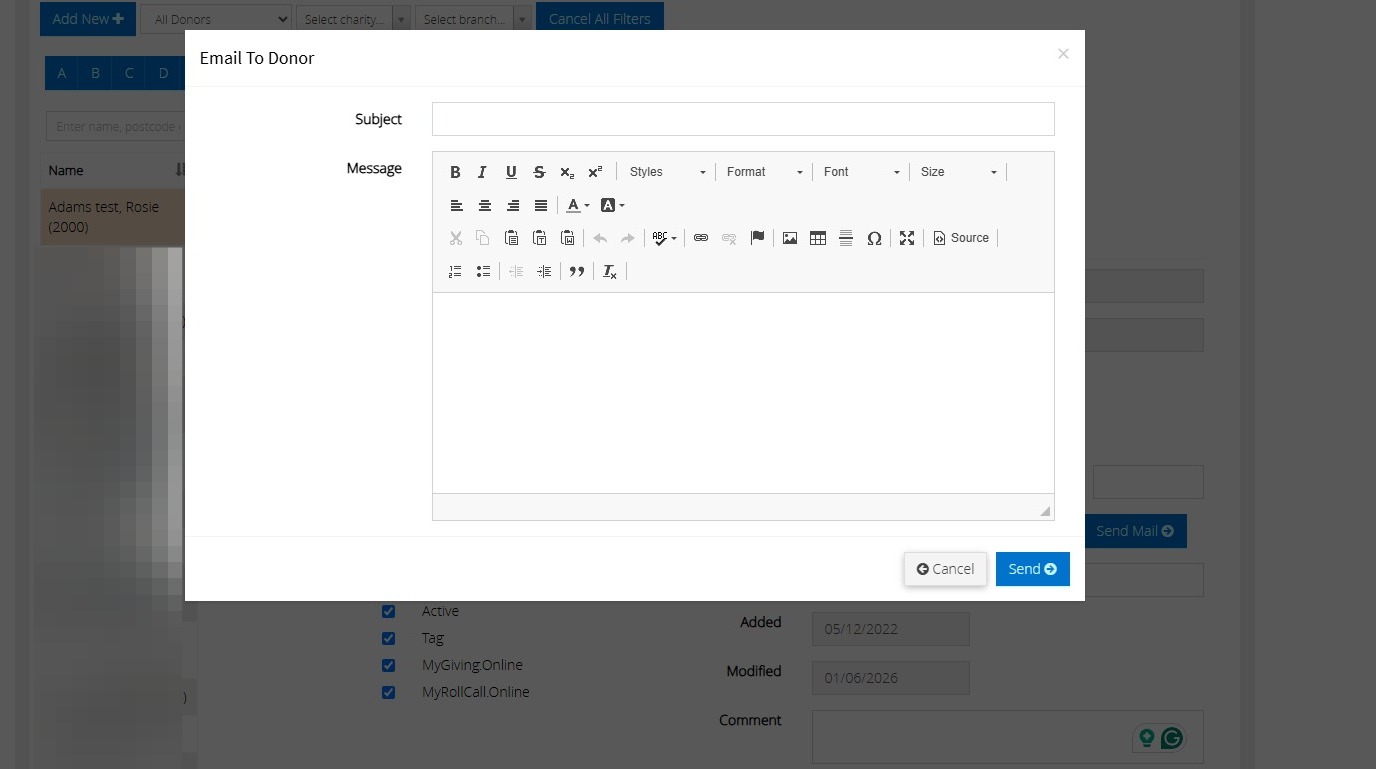Click into message body area
Image resolution: width=1376 pixels, height=769 pixels.
click(743, 392)
